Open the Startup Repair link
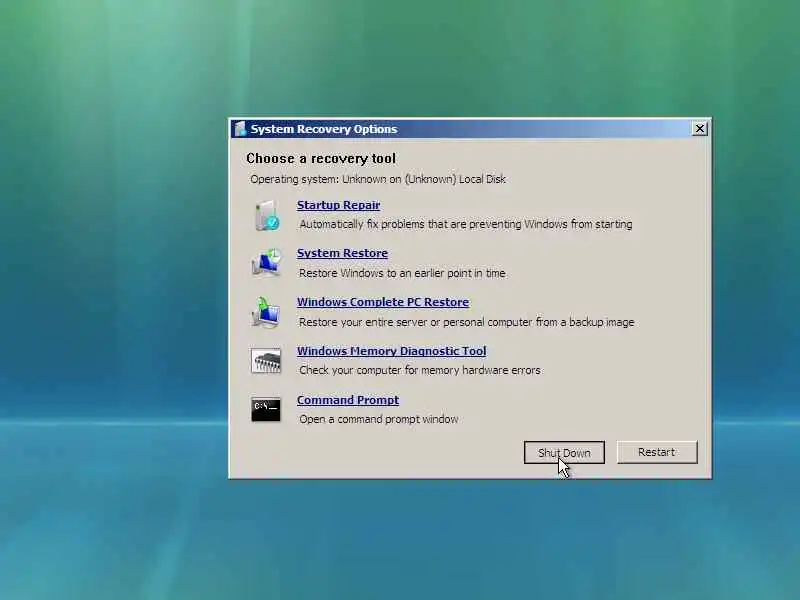 point(338,205)
